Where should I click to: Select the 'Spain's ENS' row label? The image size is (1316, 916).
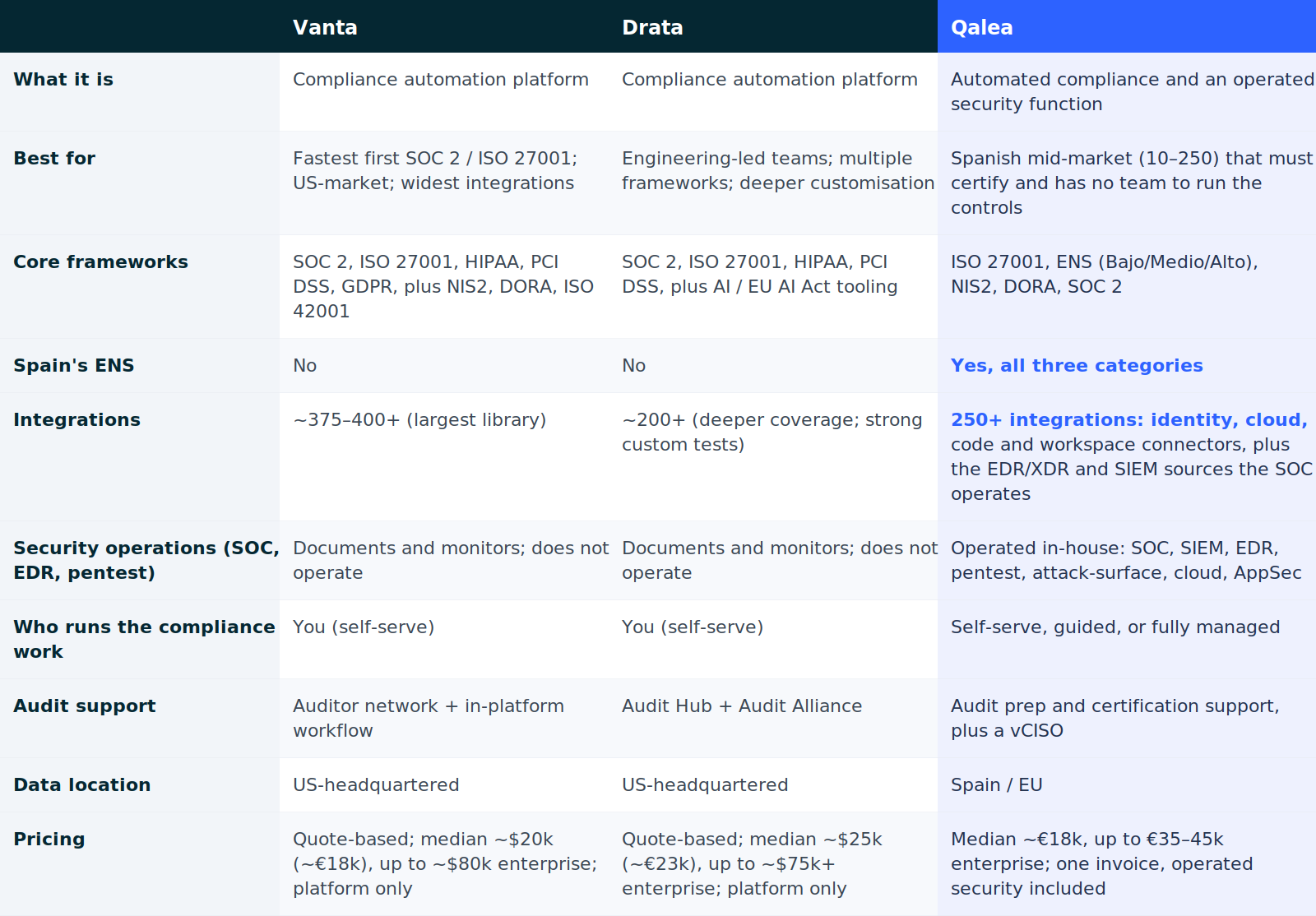(x=73, y=365)
